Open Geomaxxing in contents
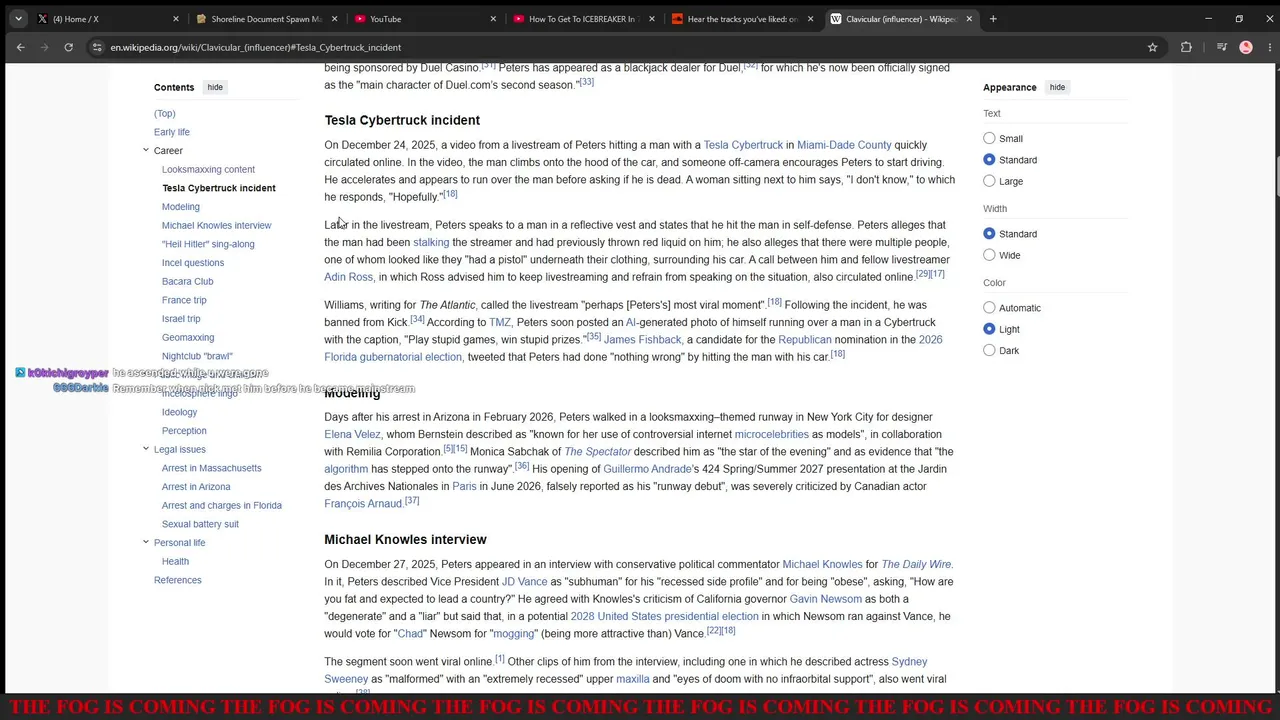Screen dimensions: 1280x720 (188, 337)
